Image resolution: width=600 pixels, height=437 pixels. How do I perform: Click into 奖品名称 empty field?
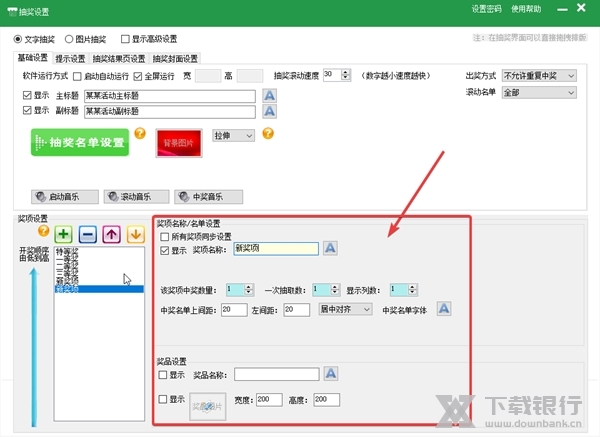277,374
